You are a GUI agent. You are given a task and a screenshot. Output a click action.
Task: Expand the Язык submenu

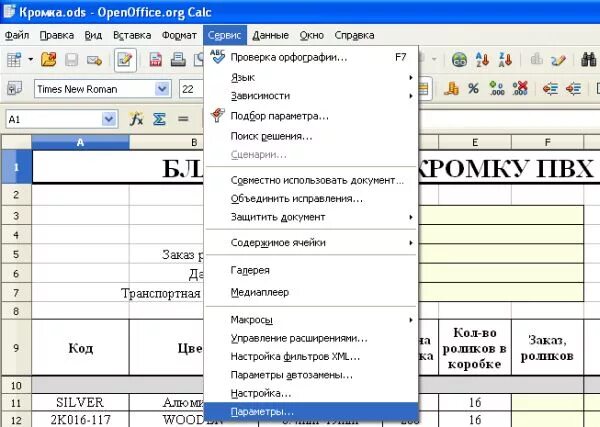click(x=311, y=78)
